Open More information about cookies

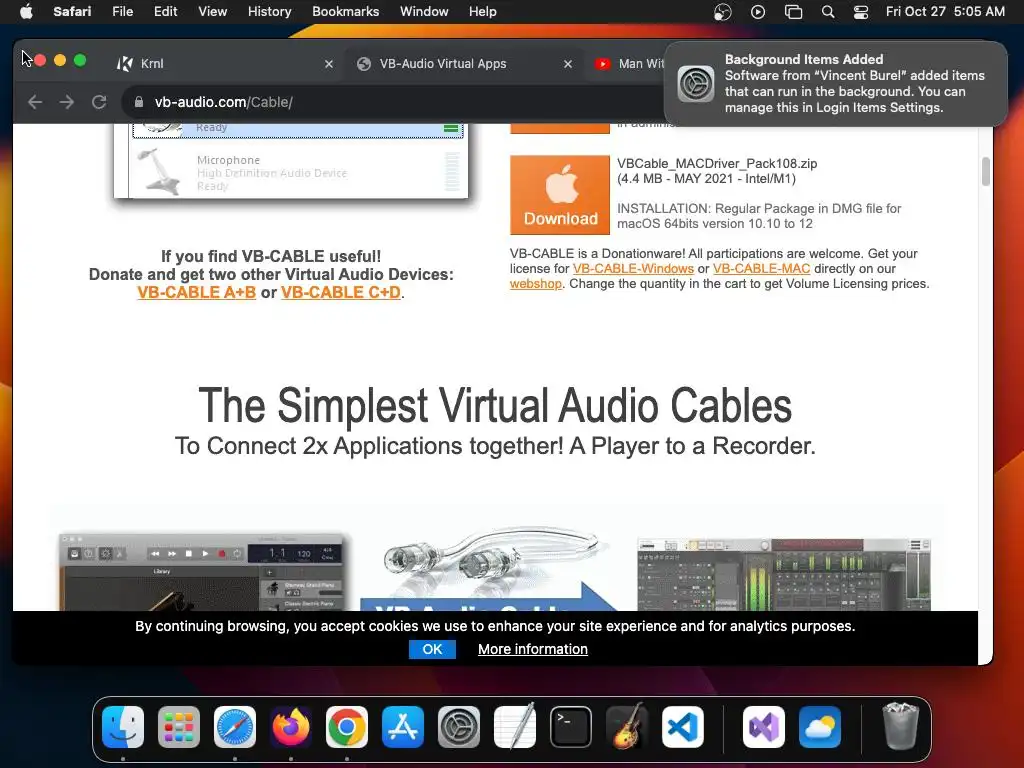coord(533,649)
